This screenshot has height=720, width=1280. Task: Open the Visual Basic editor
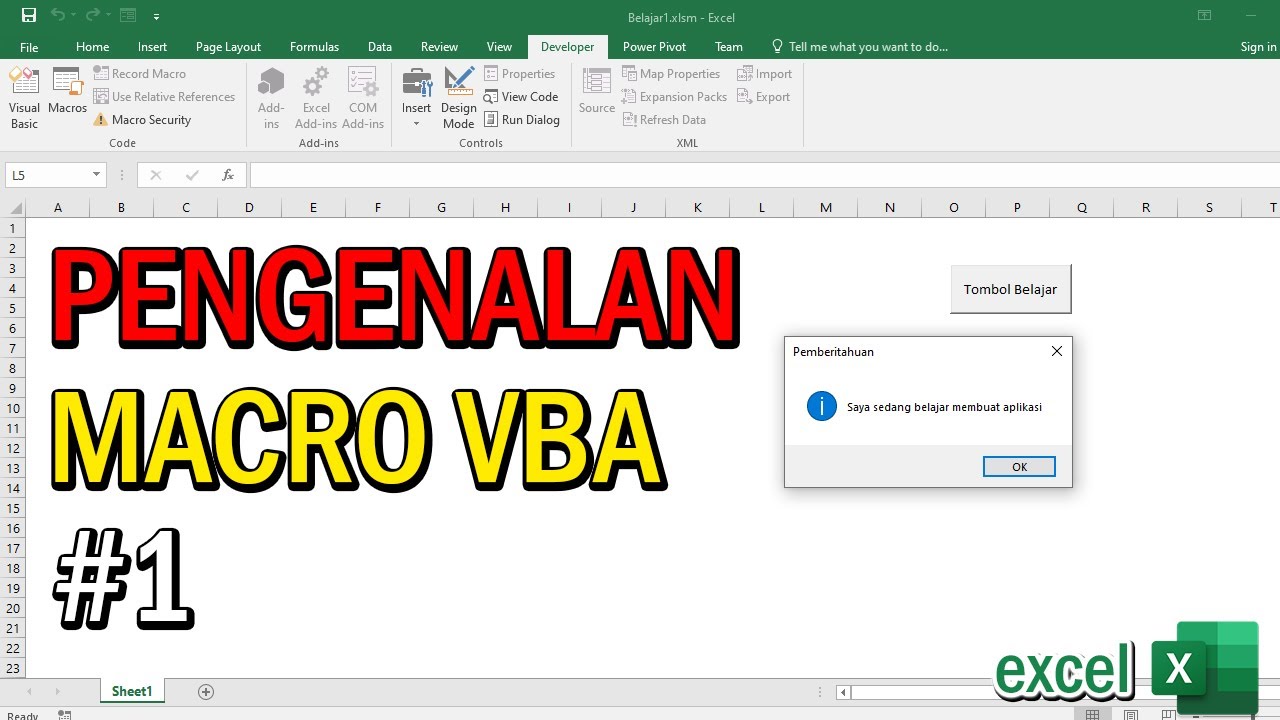[24, 98]
